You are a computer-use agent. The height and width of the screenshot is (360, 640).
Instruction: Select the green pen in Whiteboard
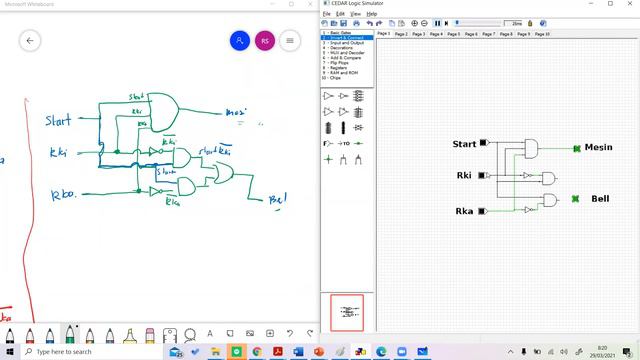tap(70, 335)
